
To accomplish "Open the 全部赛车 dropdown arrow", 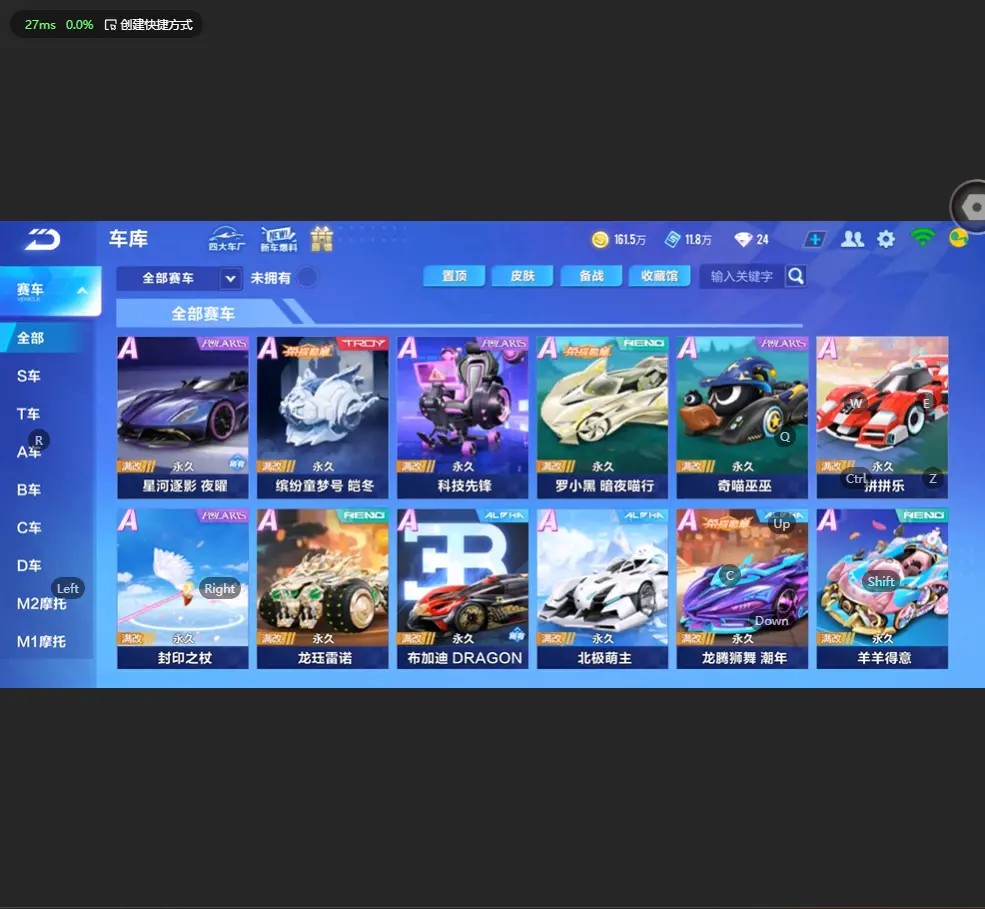I will [231, 278].
